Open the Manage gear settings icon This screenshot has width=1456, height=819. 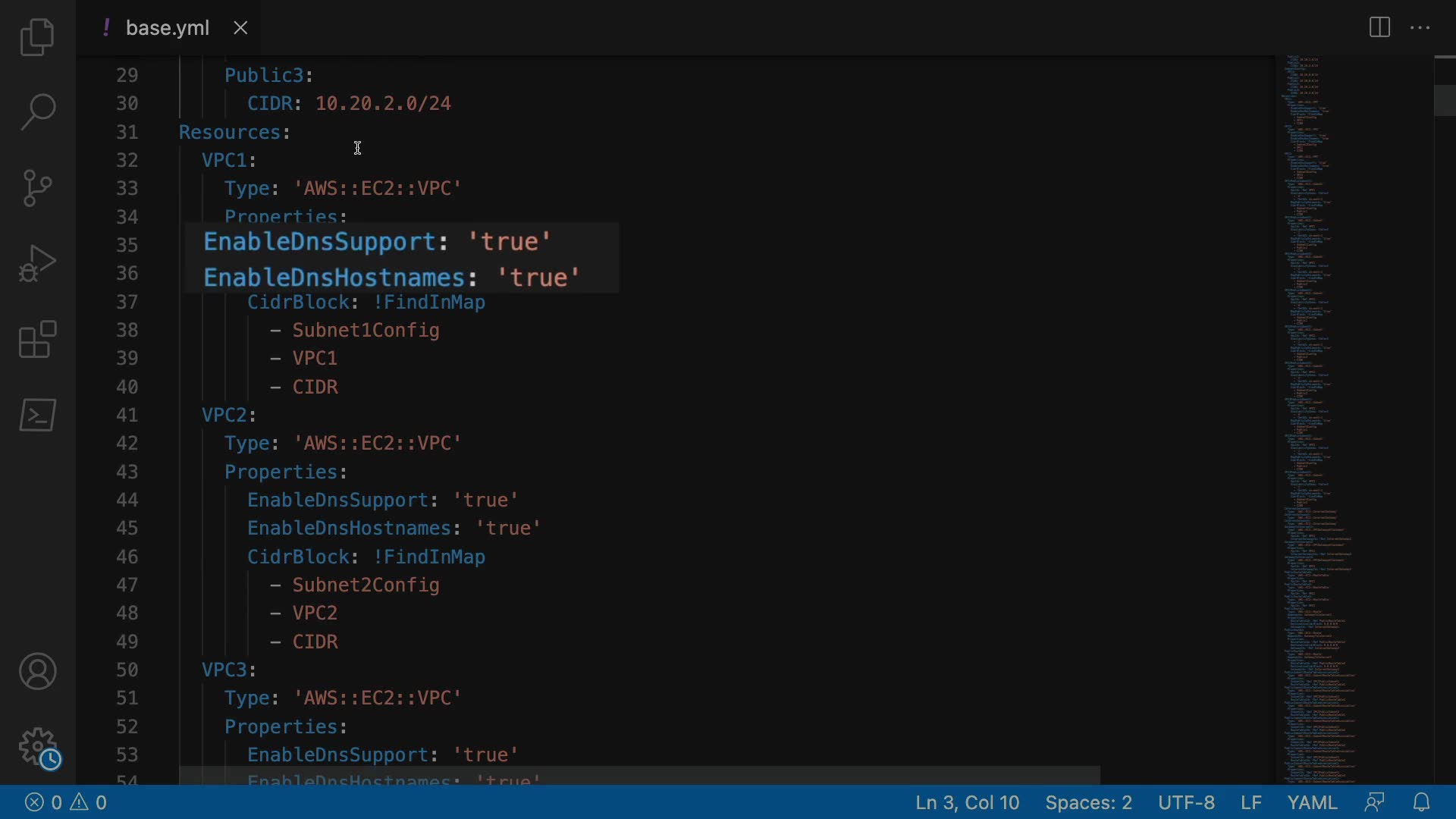coord(37,748)
